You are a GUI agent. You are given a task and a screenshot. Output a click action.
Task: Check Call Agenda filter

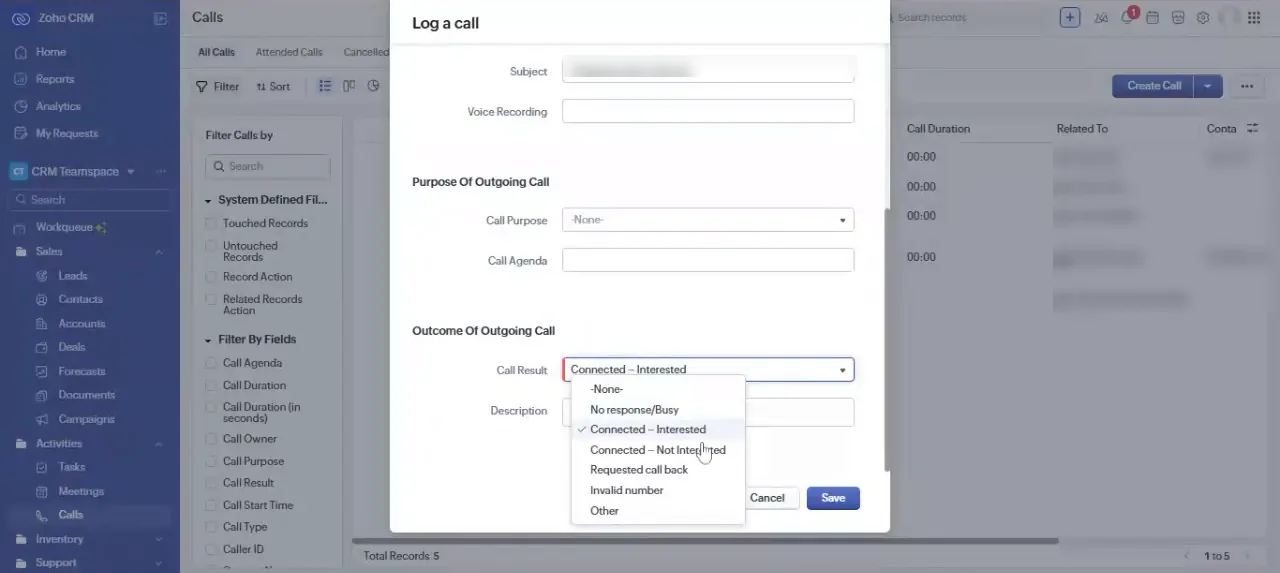pos(211,363)
